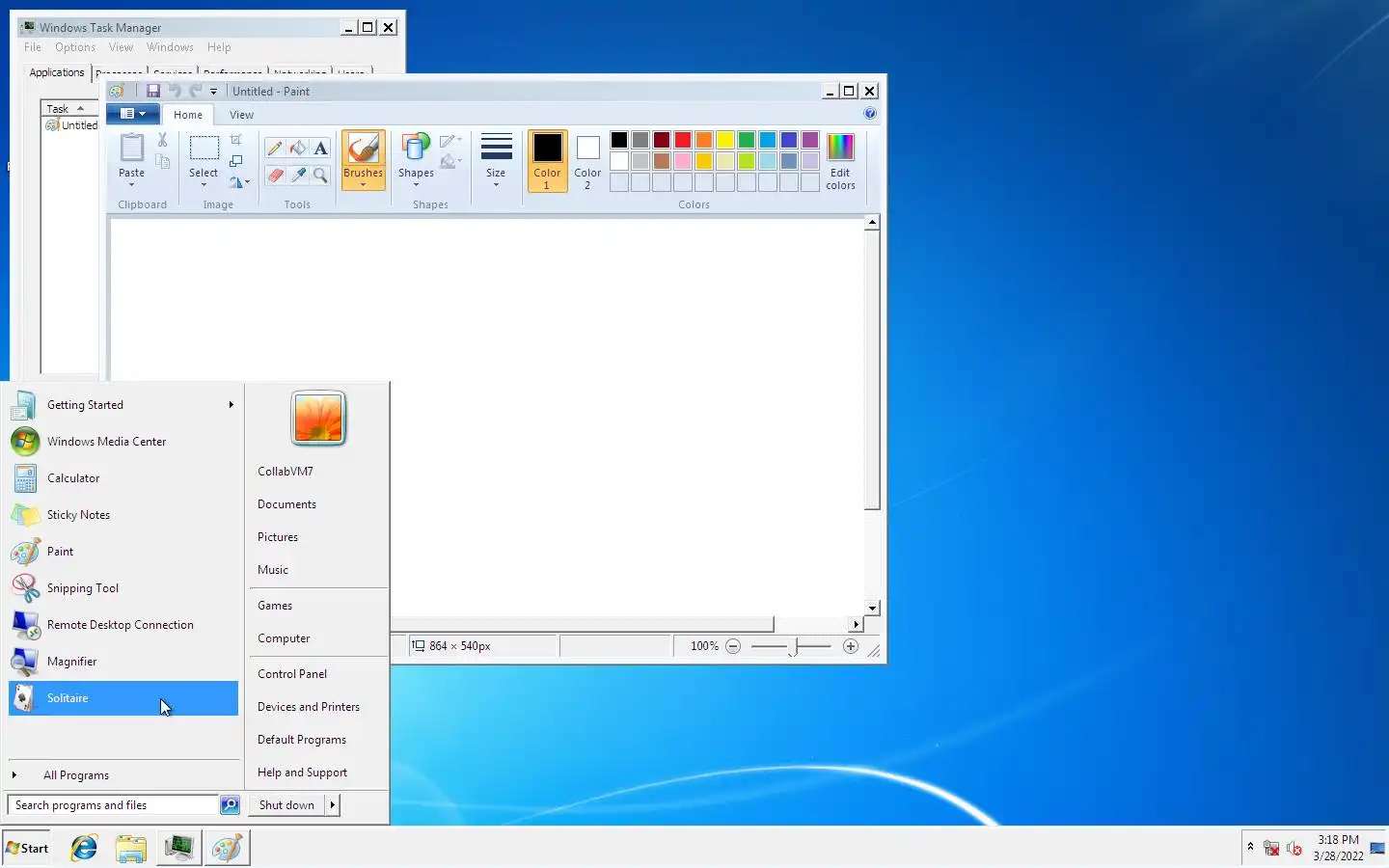Click the Crop icon in Image group
The image size is (1389, 868).
(x=236, y=141)
